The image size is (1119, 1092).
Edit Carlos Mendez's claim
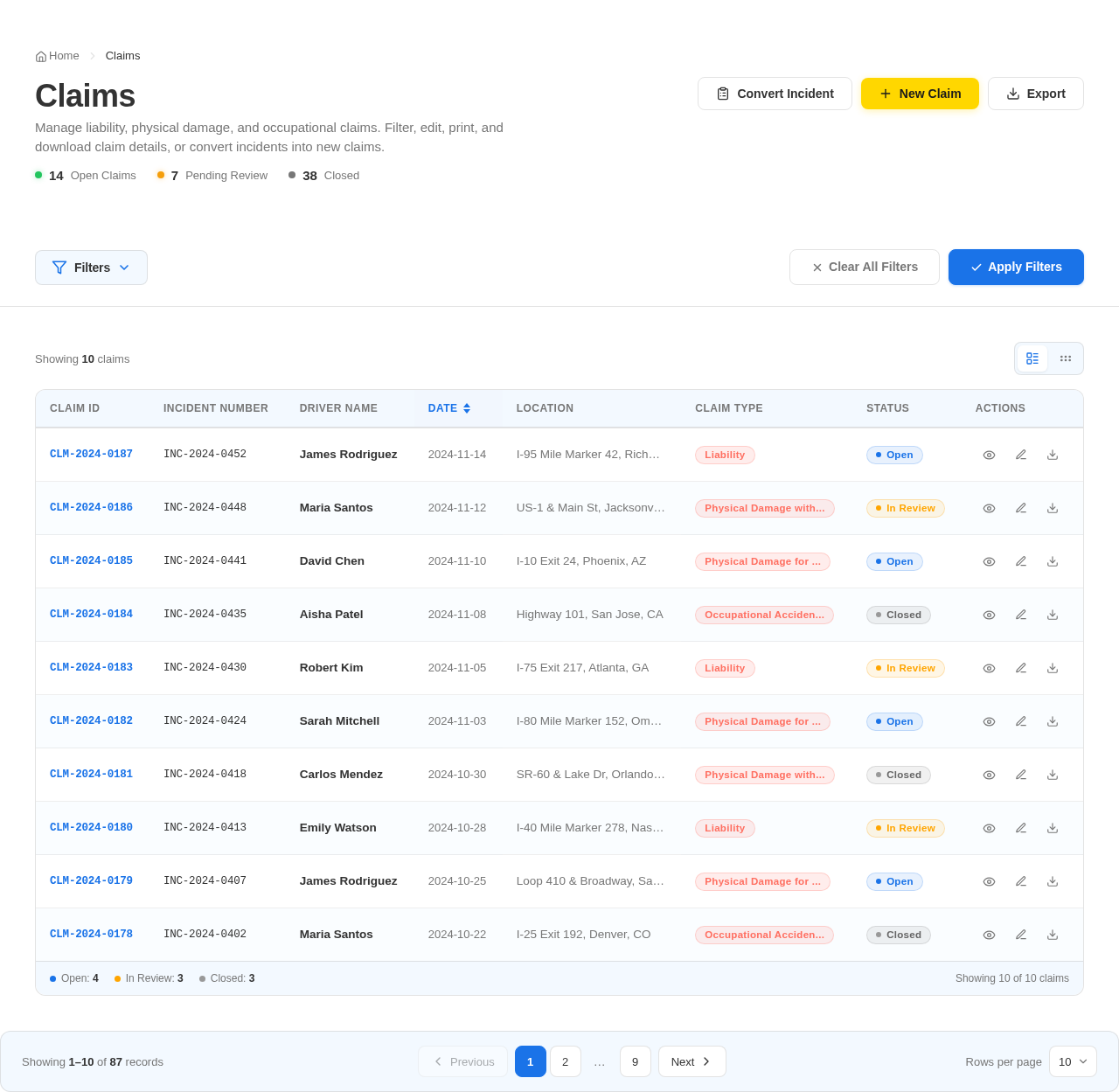coord(1021,775)
